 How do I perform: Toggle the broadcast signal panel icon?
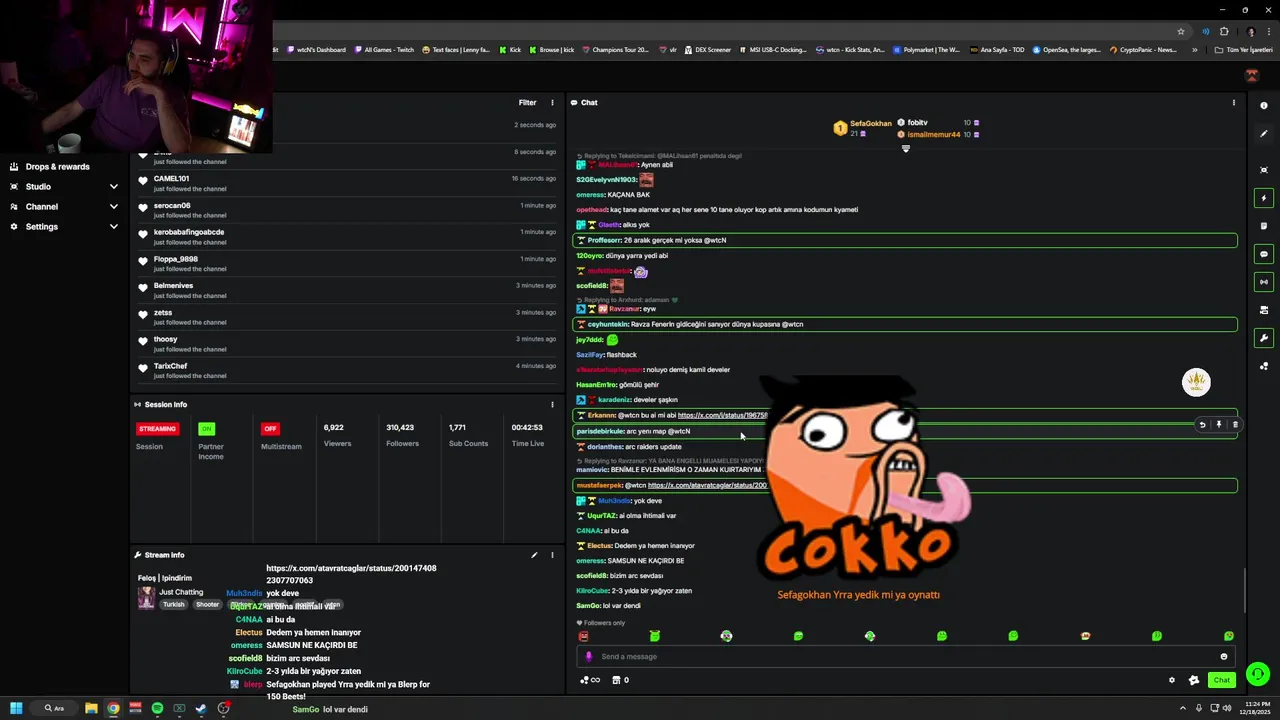[1264, 282]
